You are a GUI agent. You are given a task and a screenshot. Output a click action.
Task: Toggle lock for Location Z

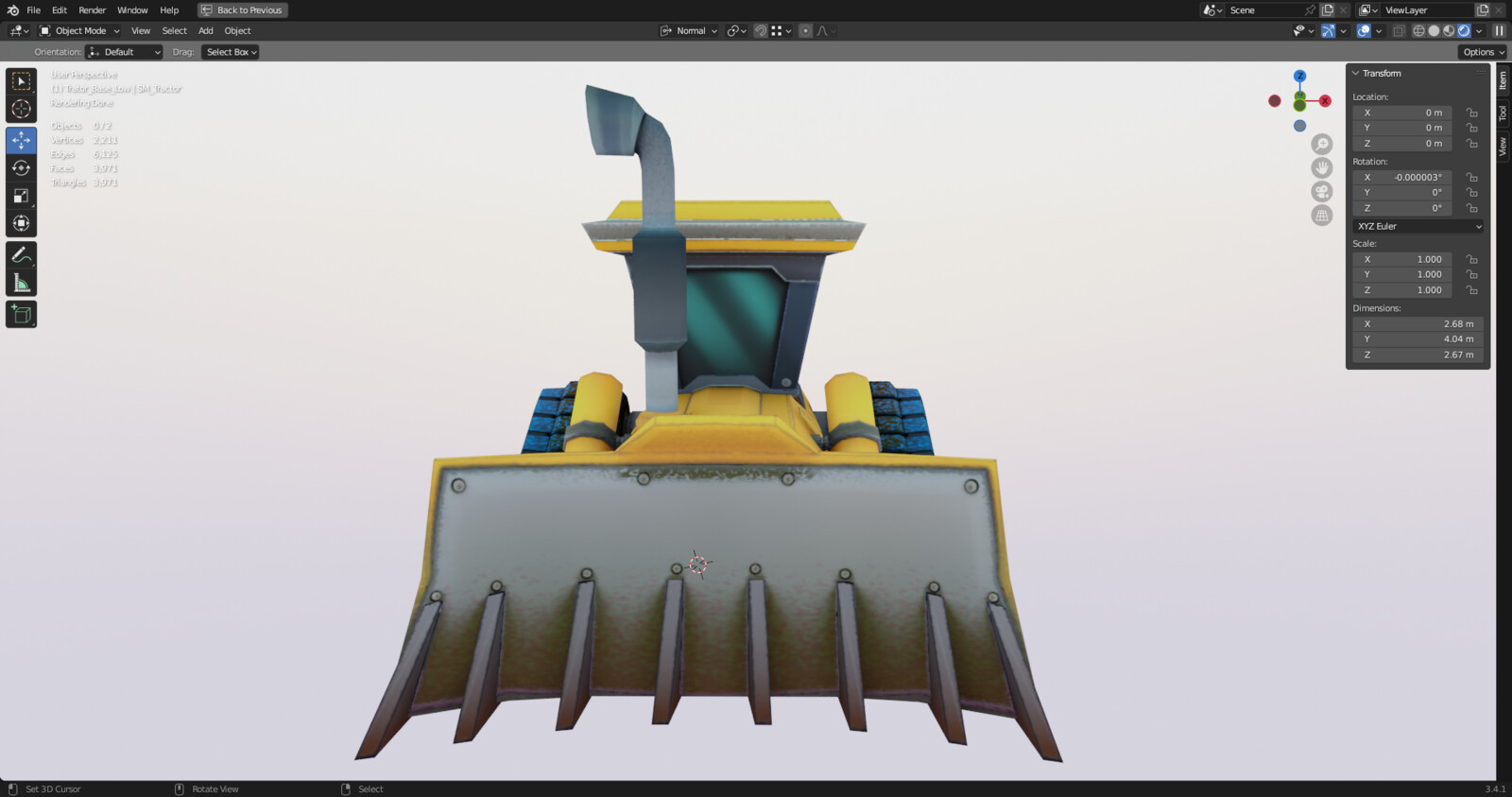pos(1471,144)
